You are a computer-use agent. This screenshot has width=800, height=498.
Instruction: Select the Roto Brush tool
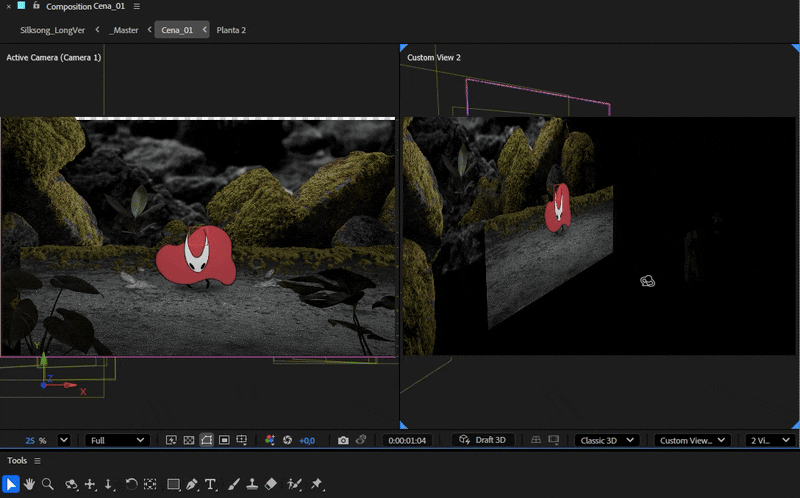pos(294,484)
